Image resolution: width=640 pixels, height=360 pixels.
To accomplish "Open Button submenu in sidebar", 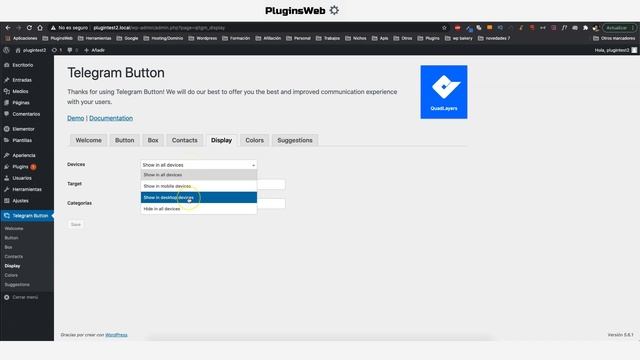I will tap(11, 238).
